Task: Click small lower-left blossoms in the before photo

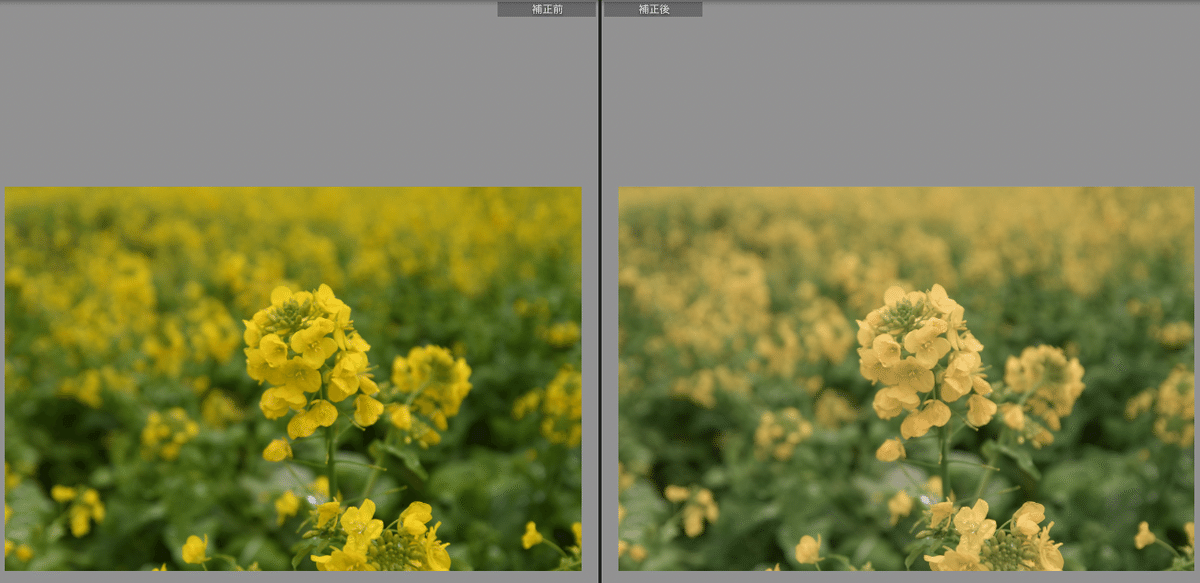Action: click(78, 507)
